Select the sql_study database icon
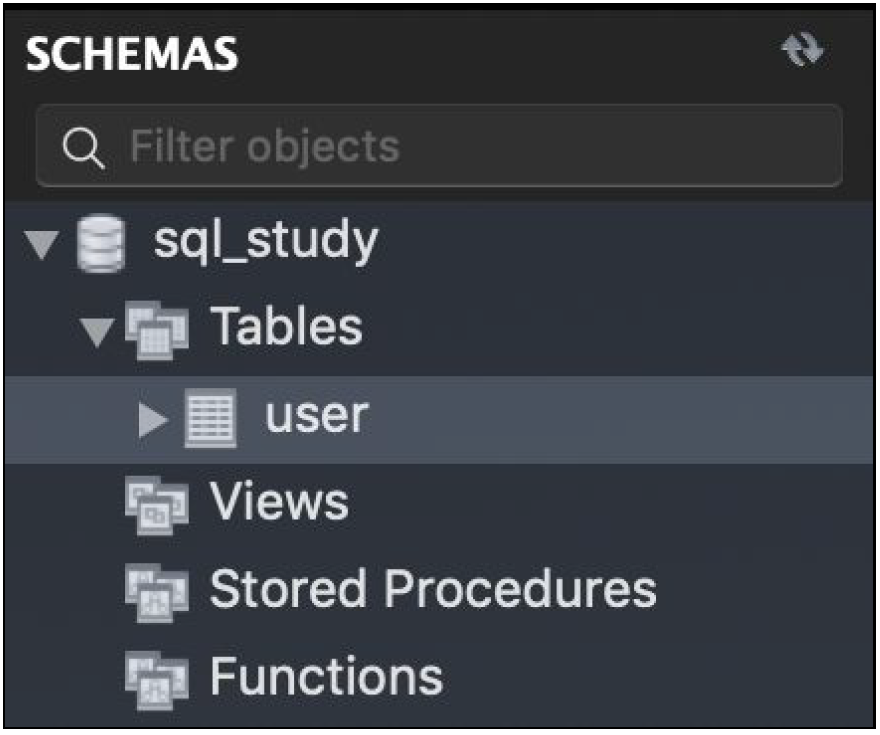The width and height of the screenshot is (880, 735). (x=100, y=244)
